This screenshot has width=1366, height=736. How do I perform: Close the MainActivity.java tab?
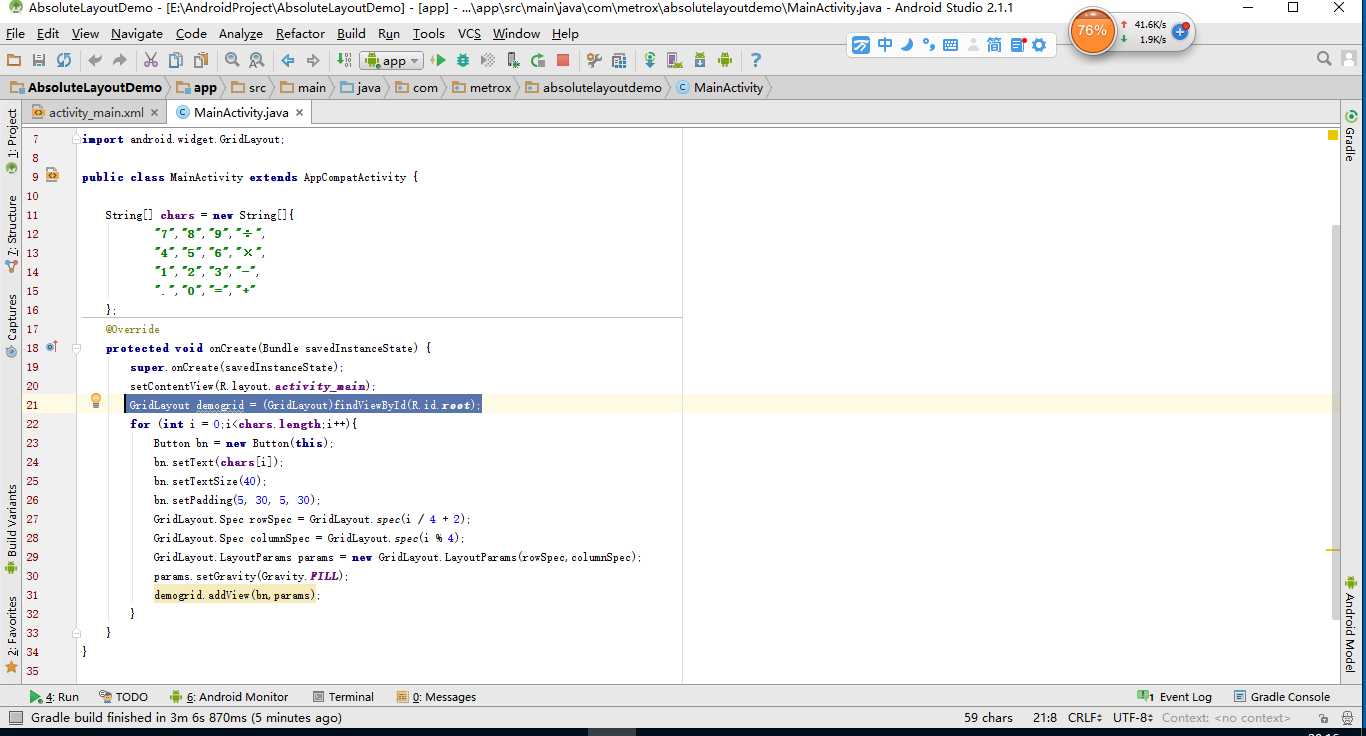(301, 113)
